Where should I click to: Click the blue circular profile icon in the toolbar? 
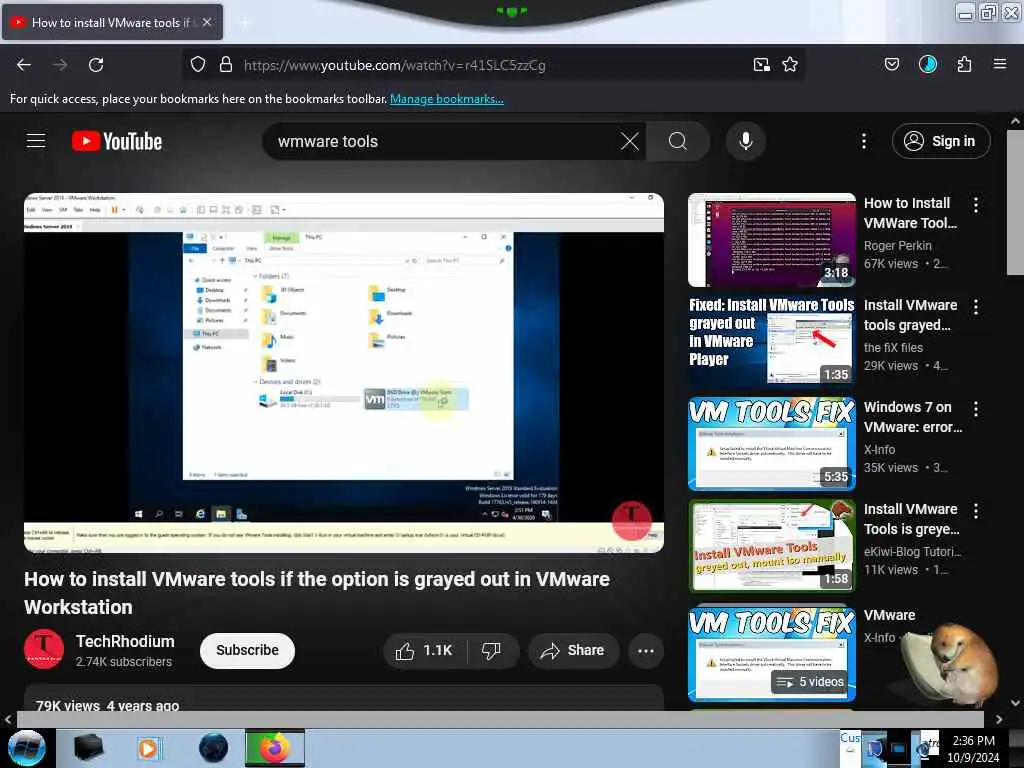click(x=928, y=65)
